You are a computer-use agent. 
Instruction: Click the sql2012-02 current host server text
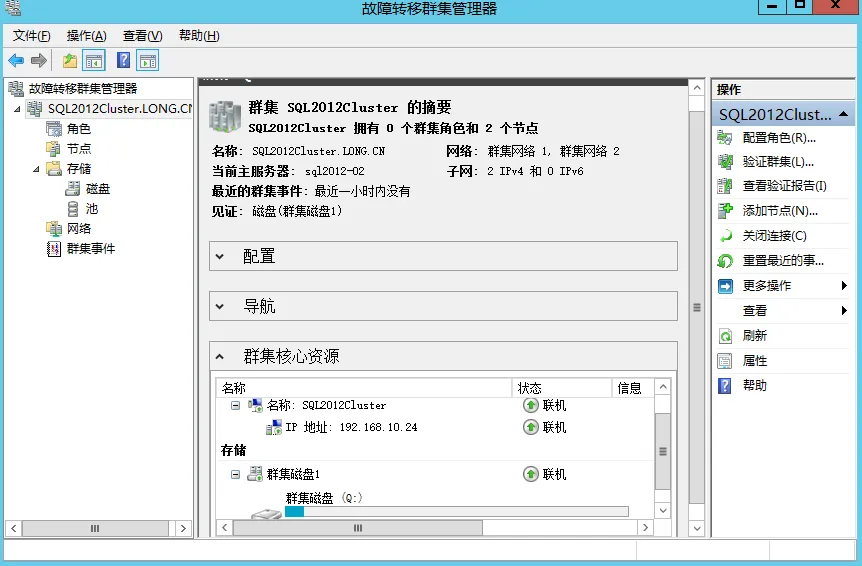(x=335, y=171)
